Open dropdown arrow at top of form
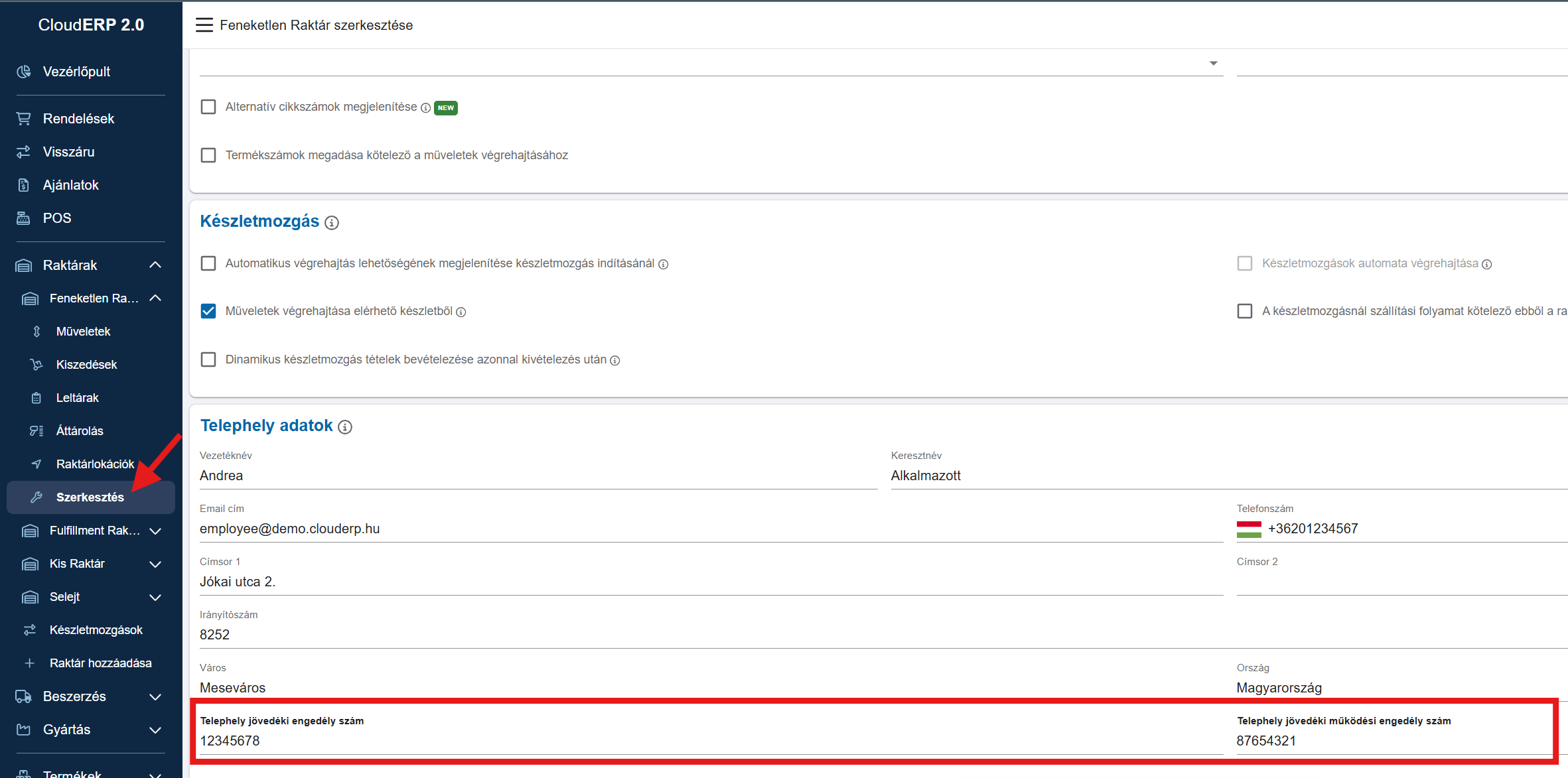 point(1213,64)
